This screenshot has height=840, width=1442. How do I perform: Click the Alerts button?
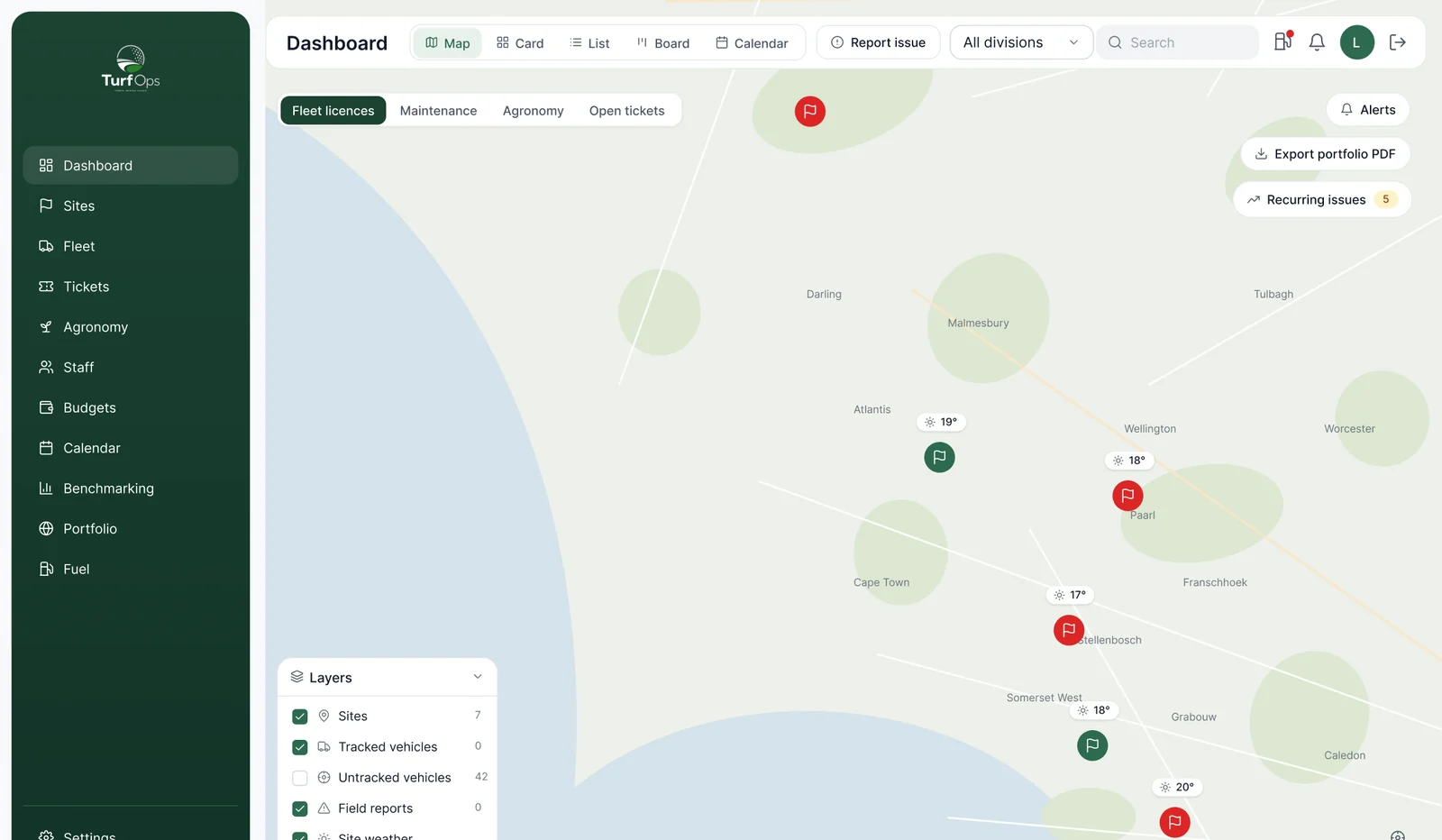1368,110
